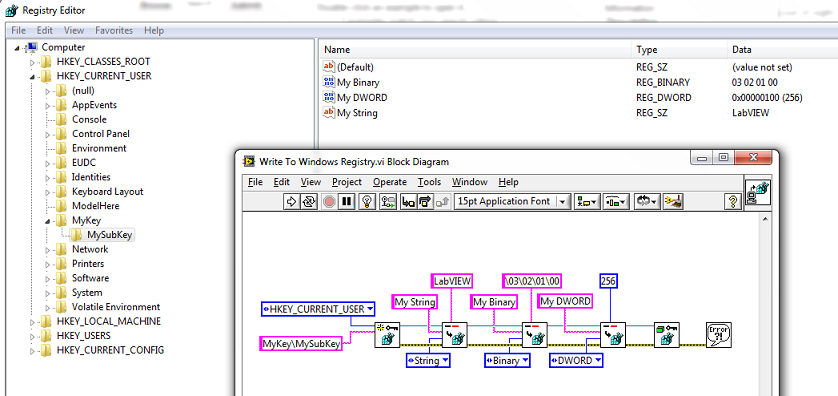Click the block diagram scrollbar up arrow

[764, 219]
